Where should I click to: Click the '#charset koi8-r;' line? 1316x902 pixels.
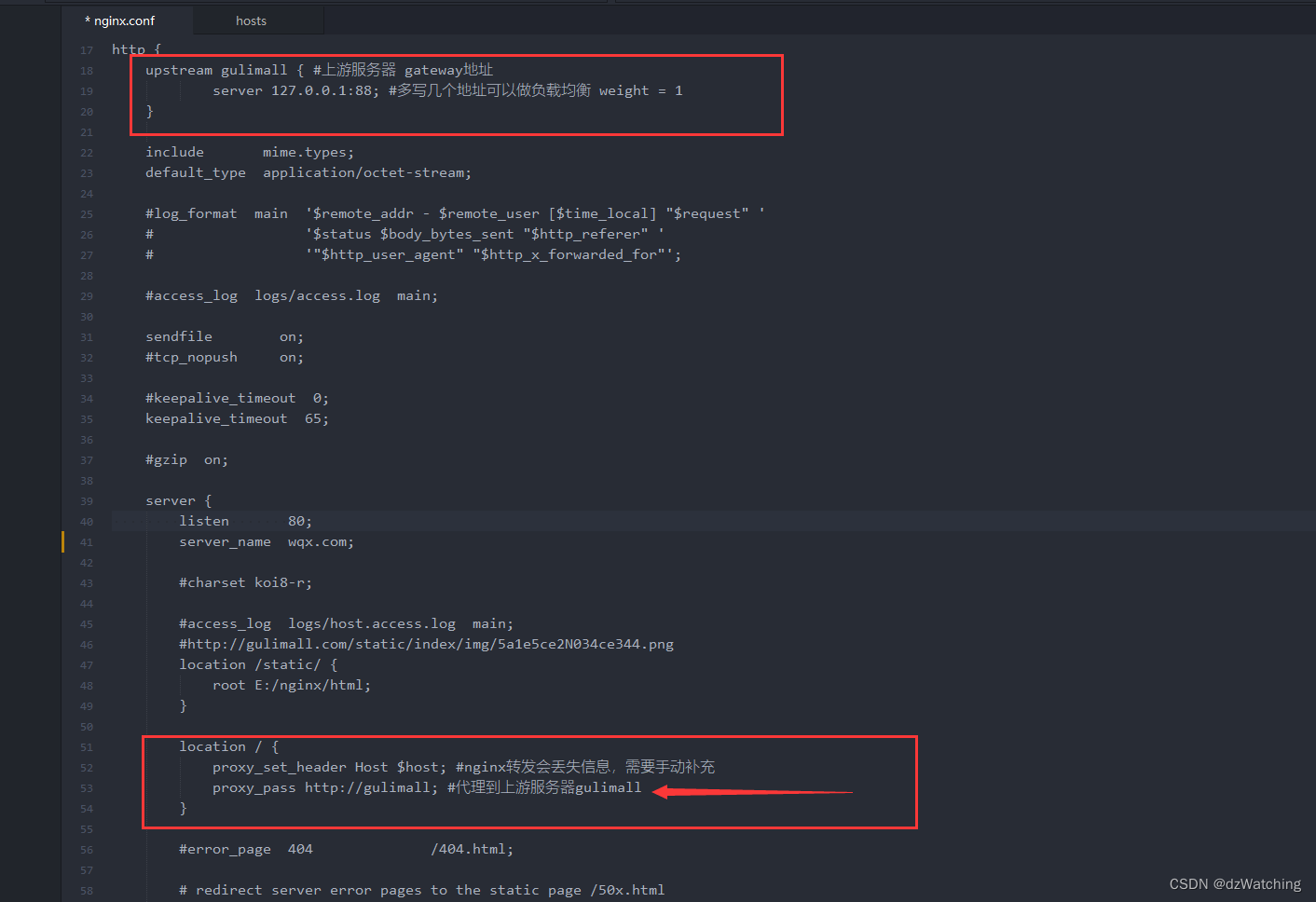coord(246,582)
